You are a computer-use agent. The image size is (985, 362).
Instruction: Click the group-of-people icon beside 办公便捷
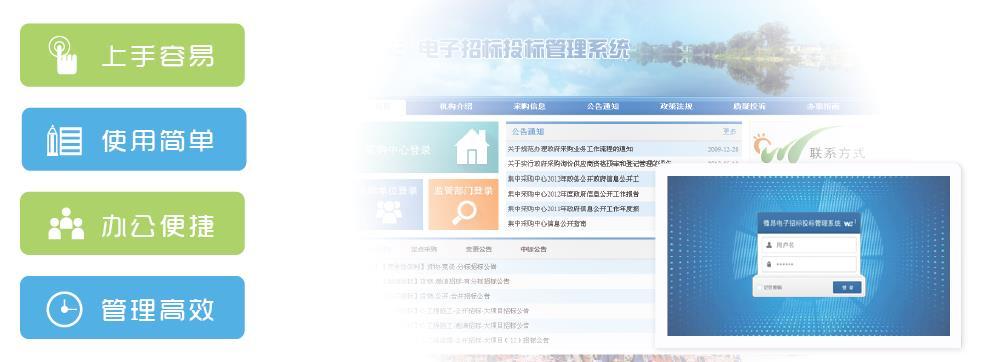[x=66, y=224]
